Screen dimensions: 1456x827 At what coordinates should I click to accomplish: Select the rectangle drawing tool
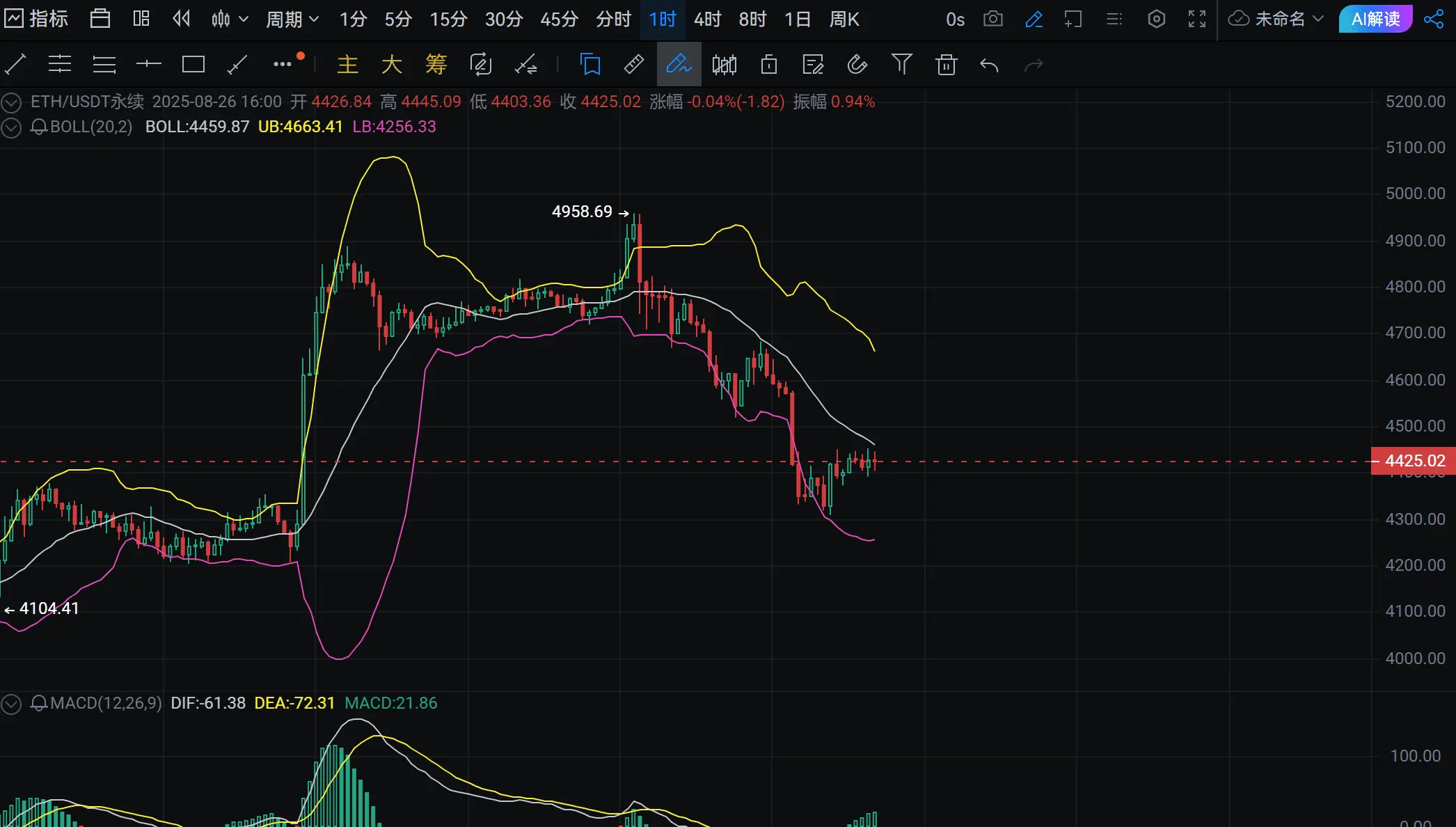pyautogui.click(x=193, y=65)
